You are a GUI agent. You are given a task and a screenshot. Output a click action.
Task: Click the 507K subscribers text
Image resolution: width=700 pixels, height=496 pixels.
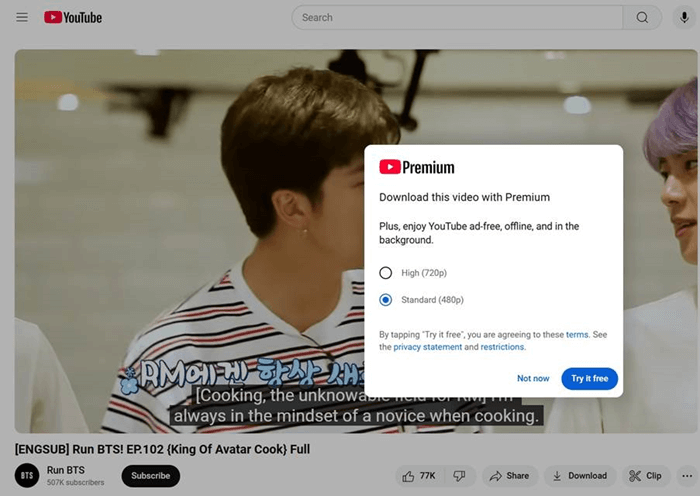pos(75,483)
